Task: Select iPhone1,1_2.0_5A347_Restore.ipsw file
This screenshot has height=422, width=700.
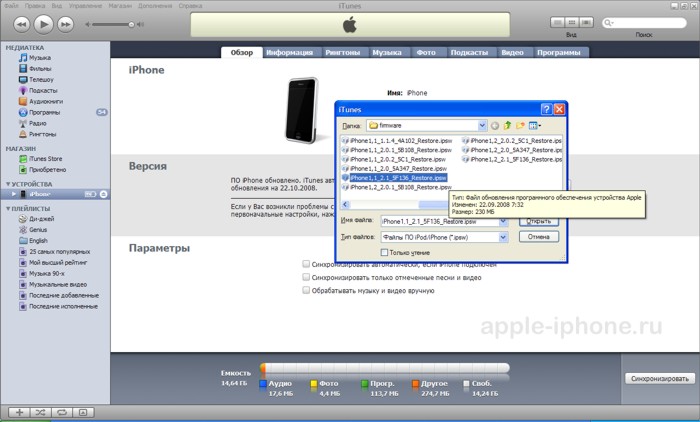Action: (x=394, y=168)
